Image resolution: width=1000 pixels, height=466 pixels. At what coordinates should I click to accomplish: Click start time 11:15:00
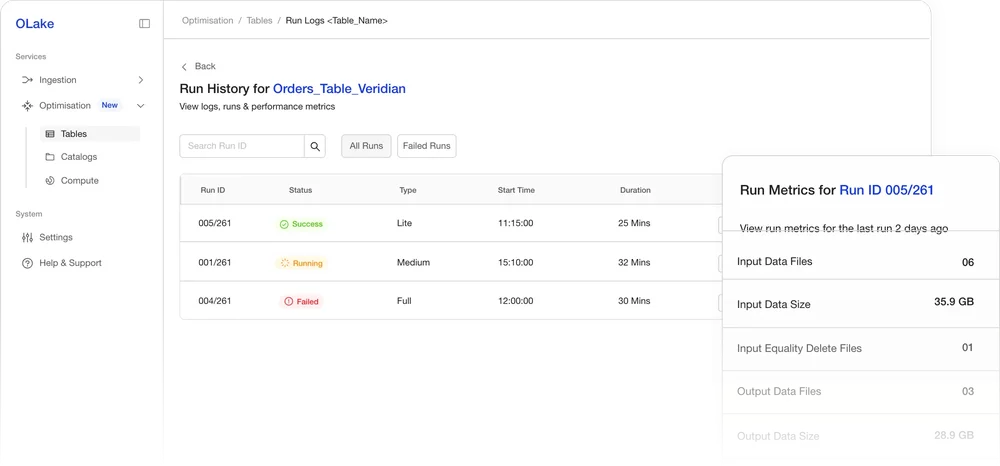pyautogui.click(x=515, y=224)
